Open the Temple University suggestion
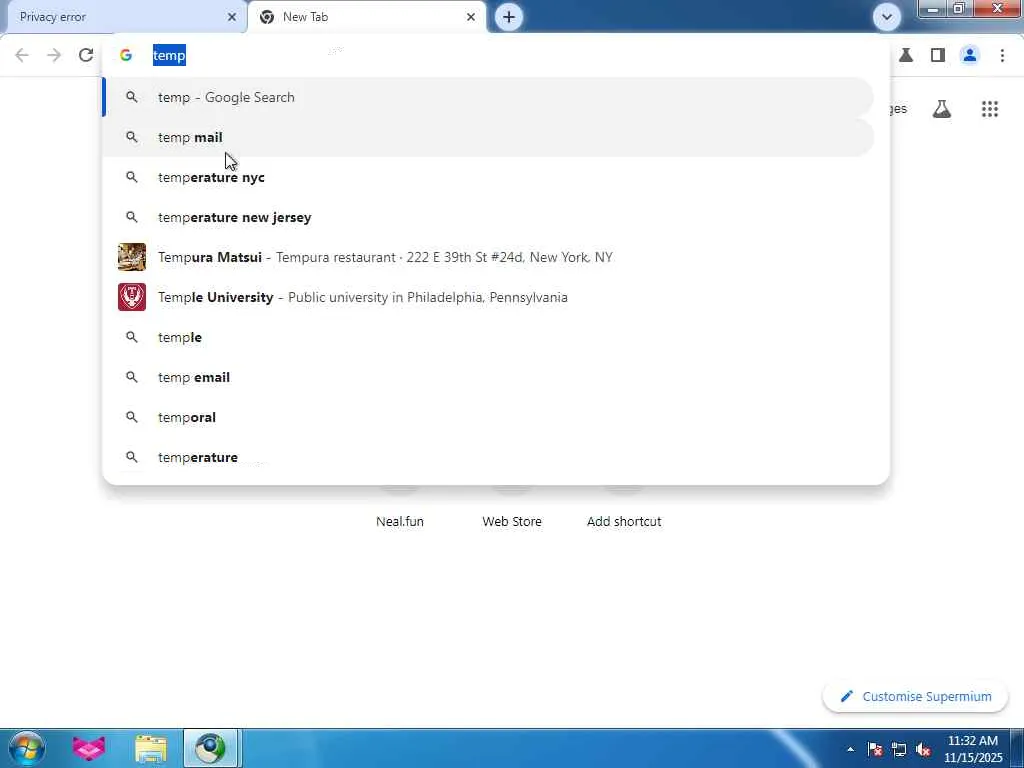 pos(488,297)
